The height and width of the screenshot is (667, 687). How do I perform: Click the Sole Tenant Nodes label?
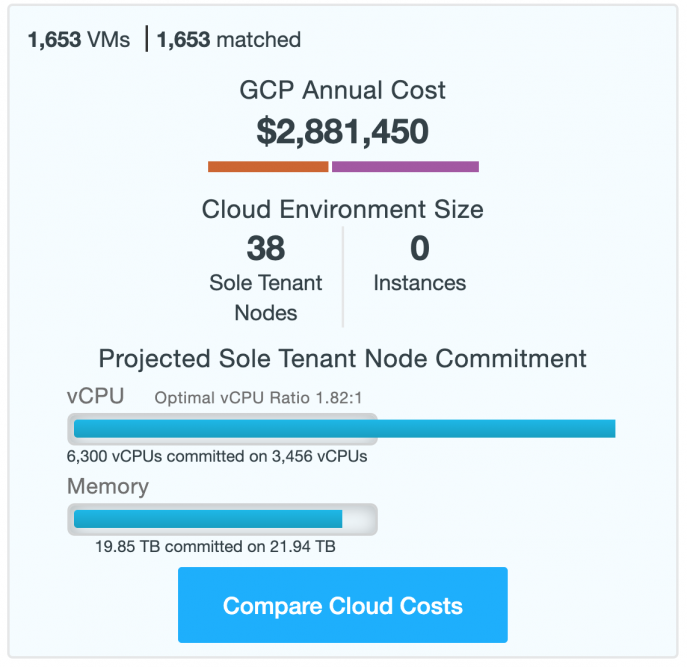(265, 298)
